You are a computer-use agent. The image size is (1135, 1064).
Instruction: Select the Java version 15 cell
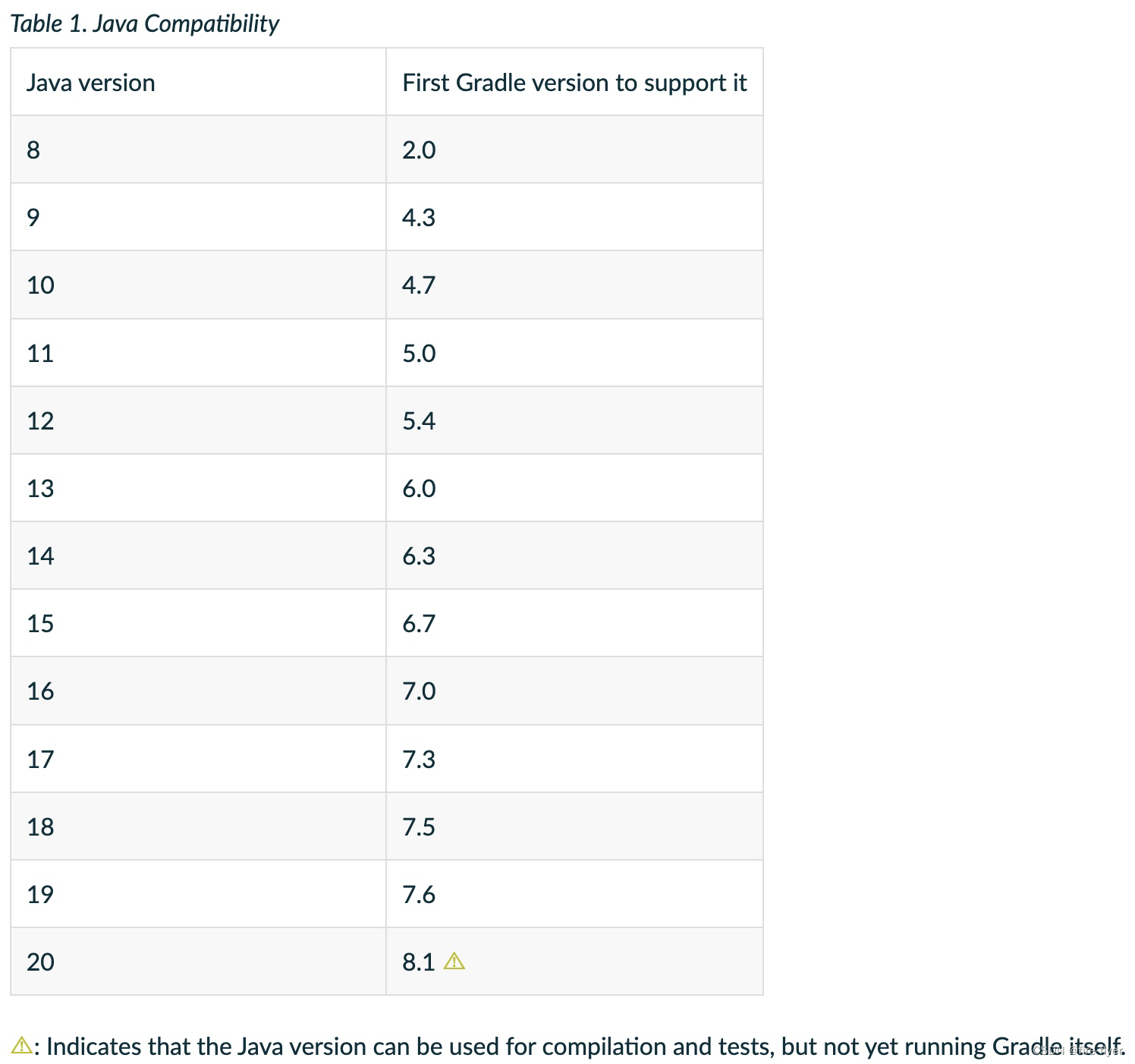tap(198, 623)
